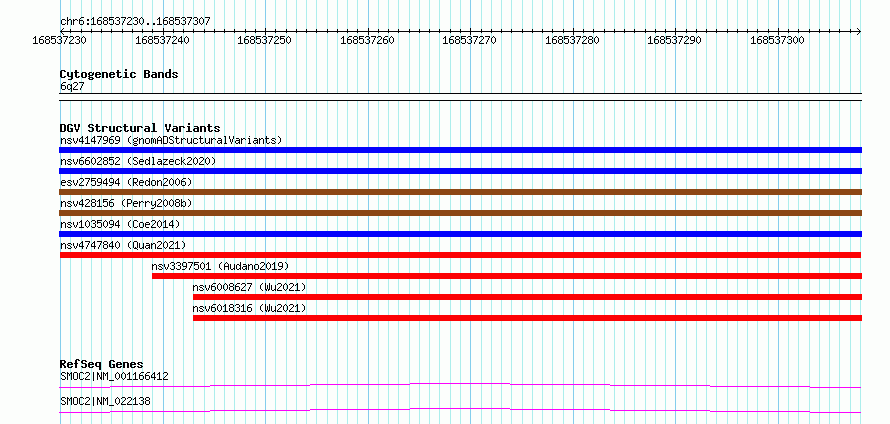Click the DGV Structural Variants heading
890x424 pixels.
coord(140,128)
